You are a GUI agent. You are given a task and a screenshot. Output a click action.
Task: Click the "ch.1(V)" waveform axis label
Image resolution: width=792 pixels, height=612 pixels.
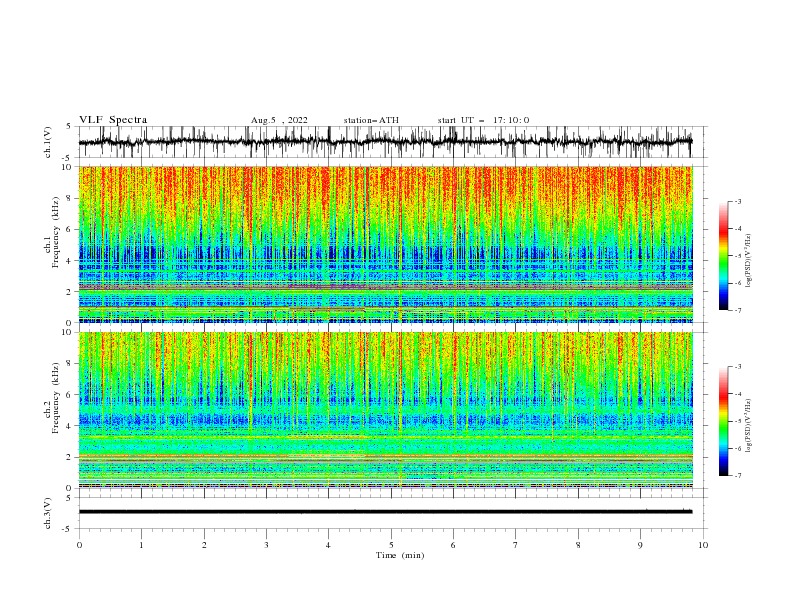pos(48,142)
